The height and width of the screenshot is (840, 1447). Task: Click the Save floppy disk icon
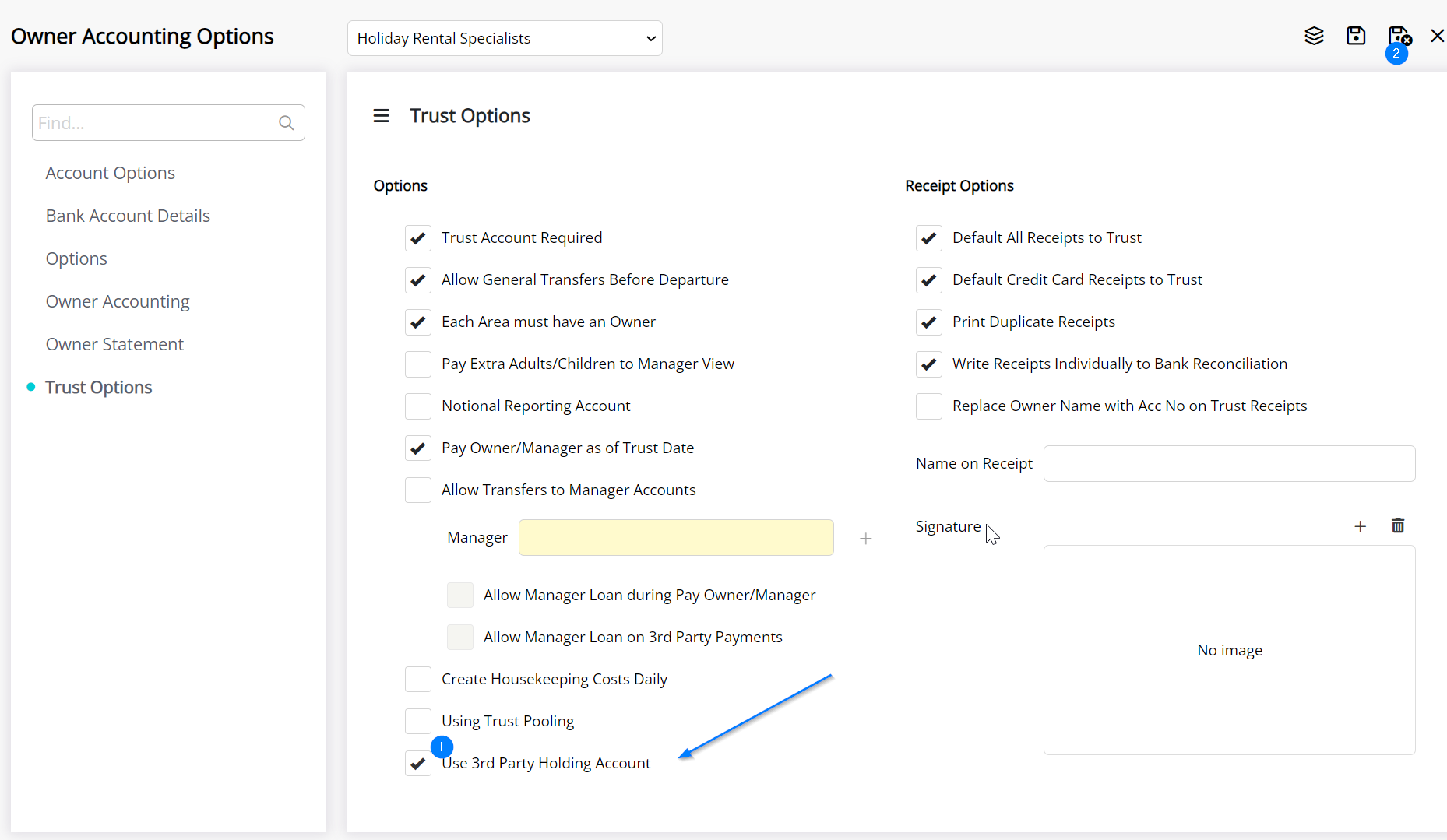tap(1356, 36)
